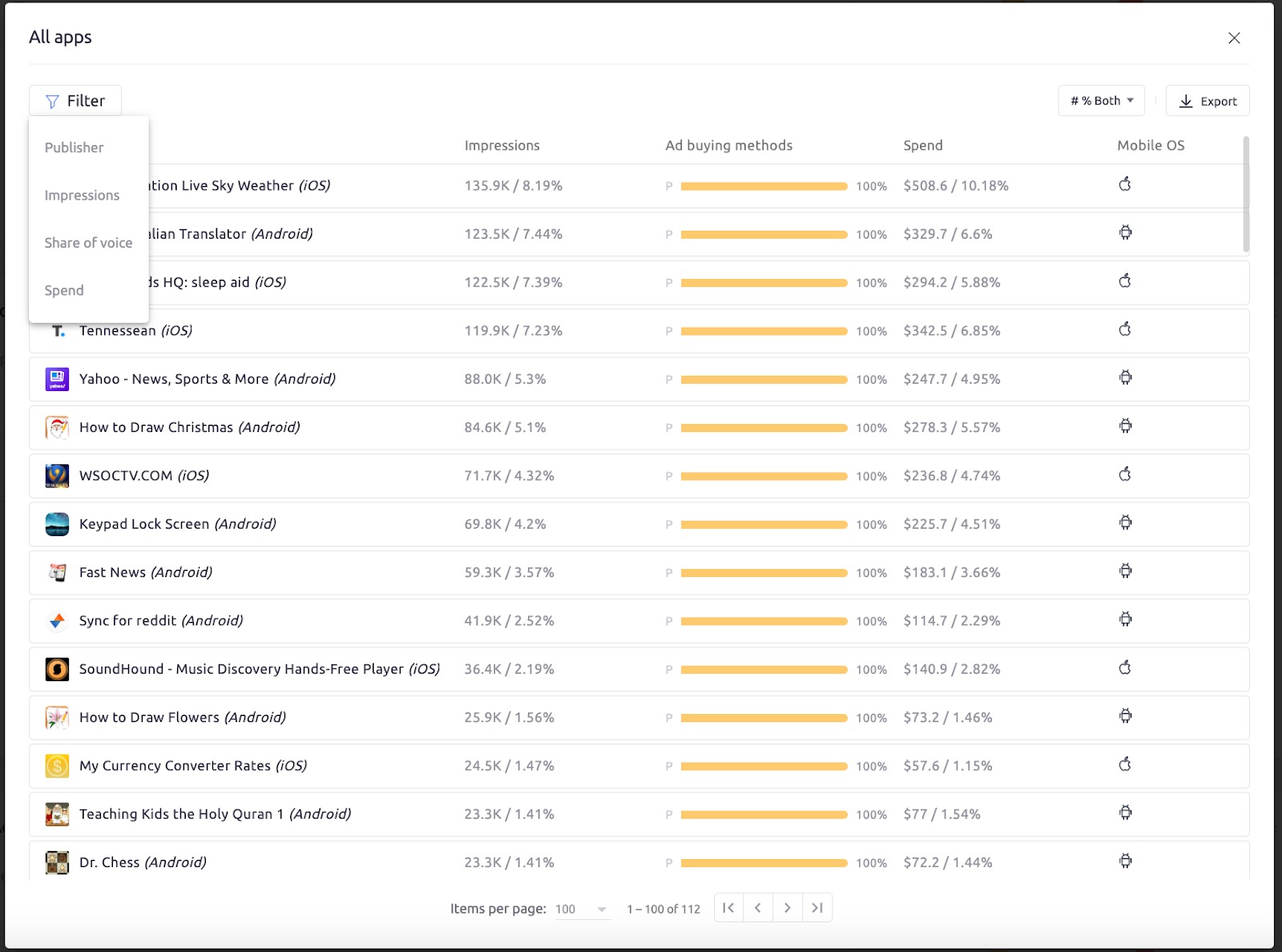Select Yahoo - News, Sports & More row
The width and height of the screenshot is (1282, 952).
[639, 379]
